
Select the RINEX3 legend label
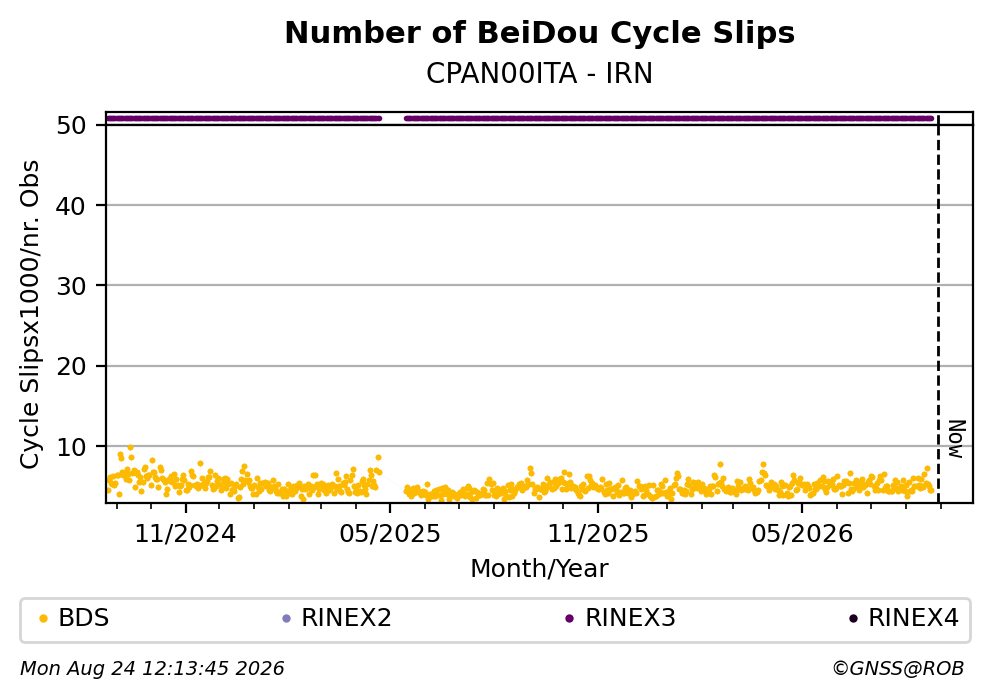coord(630,618)
